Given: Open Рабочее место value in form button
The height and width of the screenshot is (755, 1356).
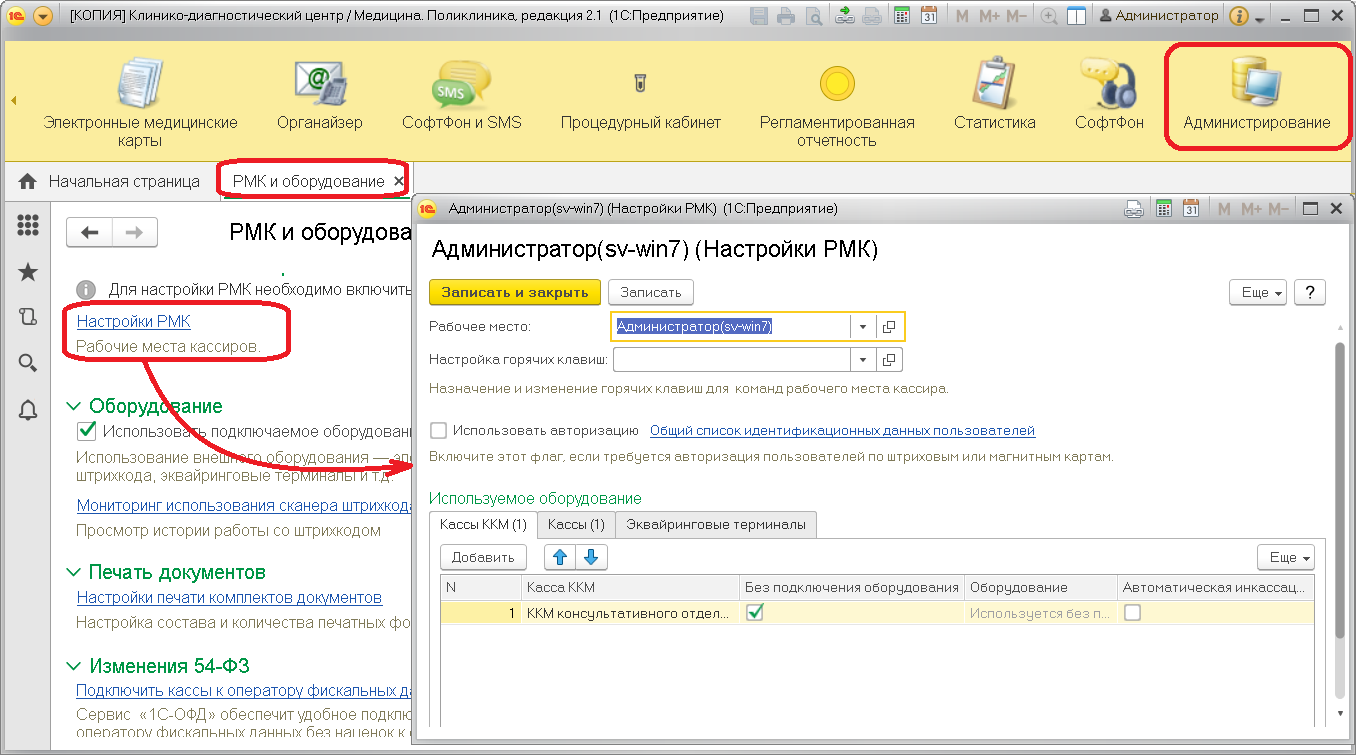Looking at the screenshot, I should (x=889, y=327).
